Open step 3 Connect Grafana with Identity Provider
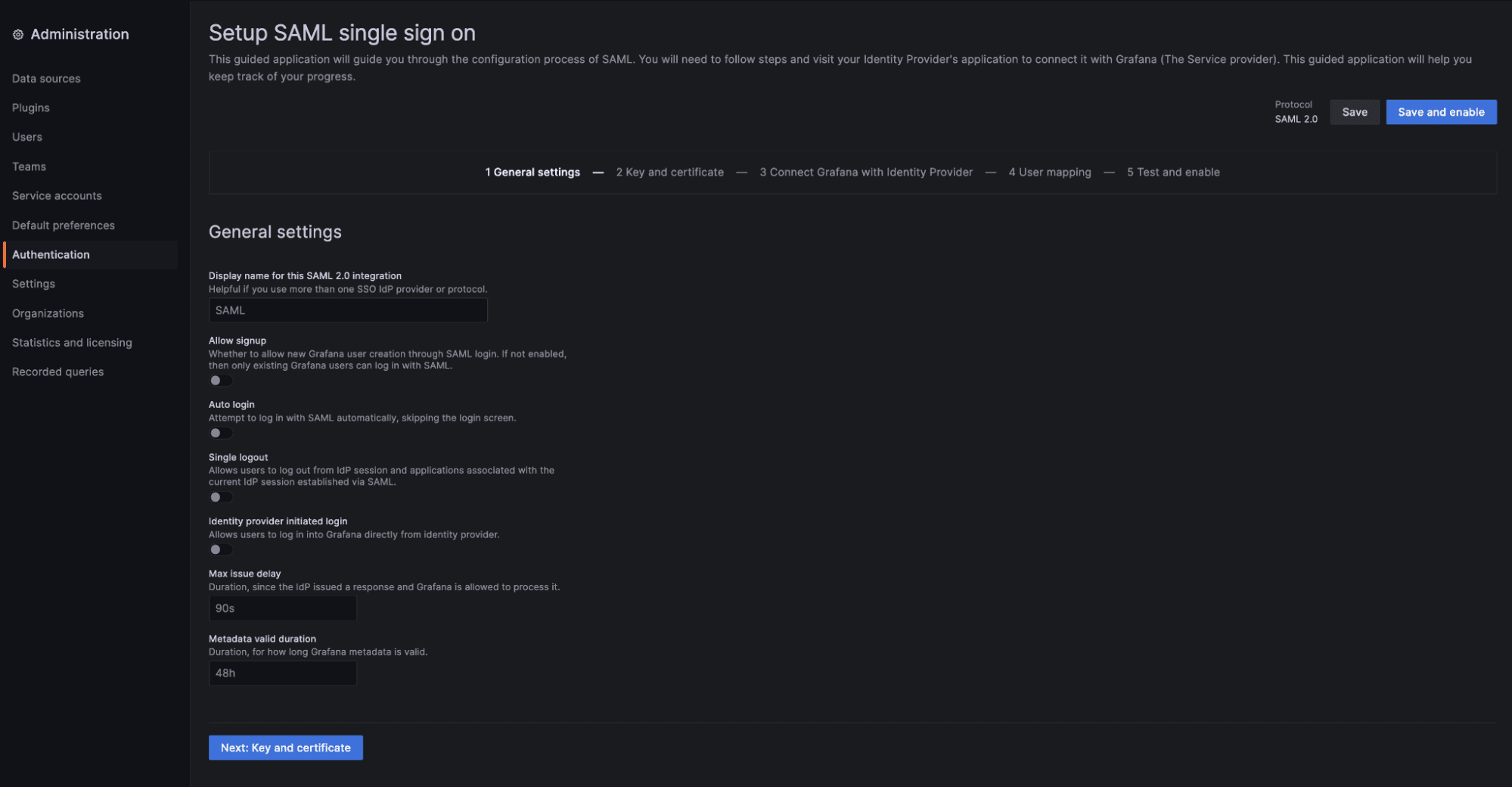 pyautogui.click(x=866, y=173)
